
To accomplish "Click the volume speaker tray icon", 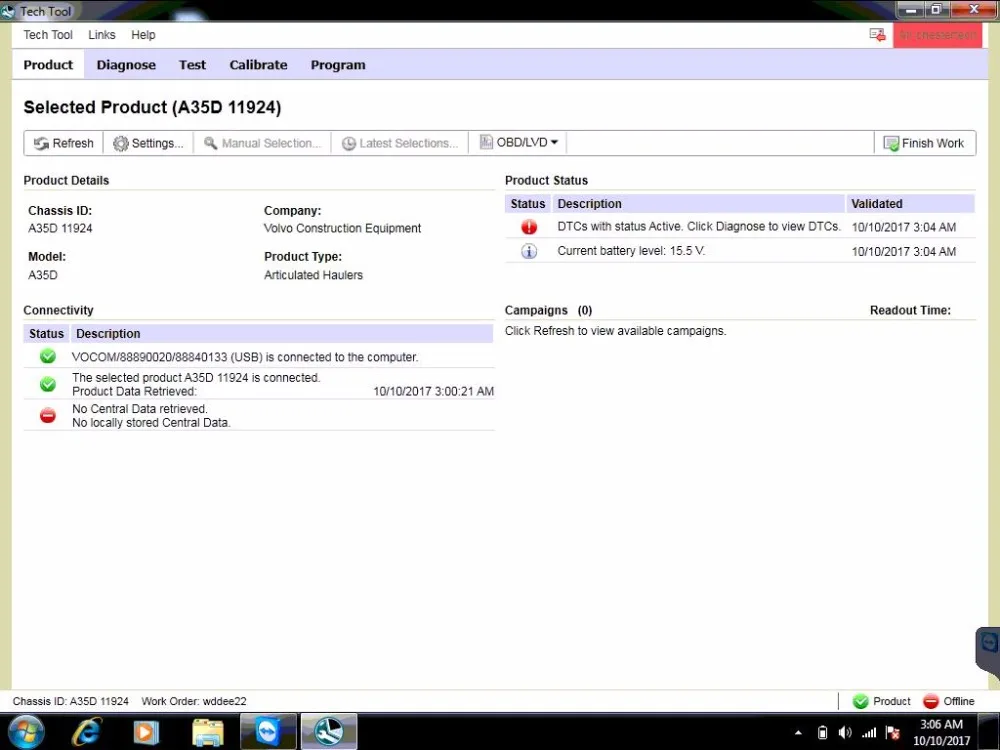I will 845,733.
